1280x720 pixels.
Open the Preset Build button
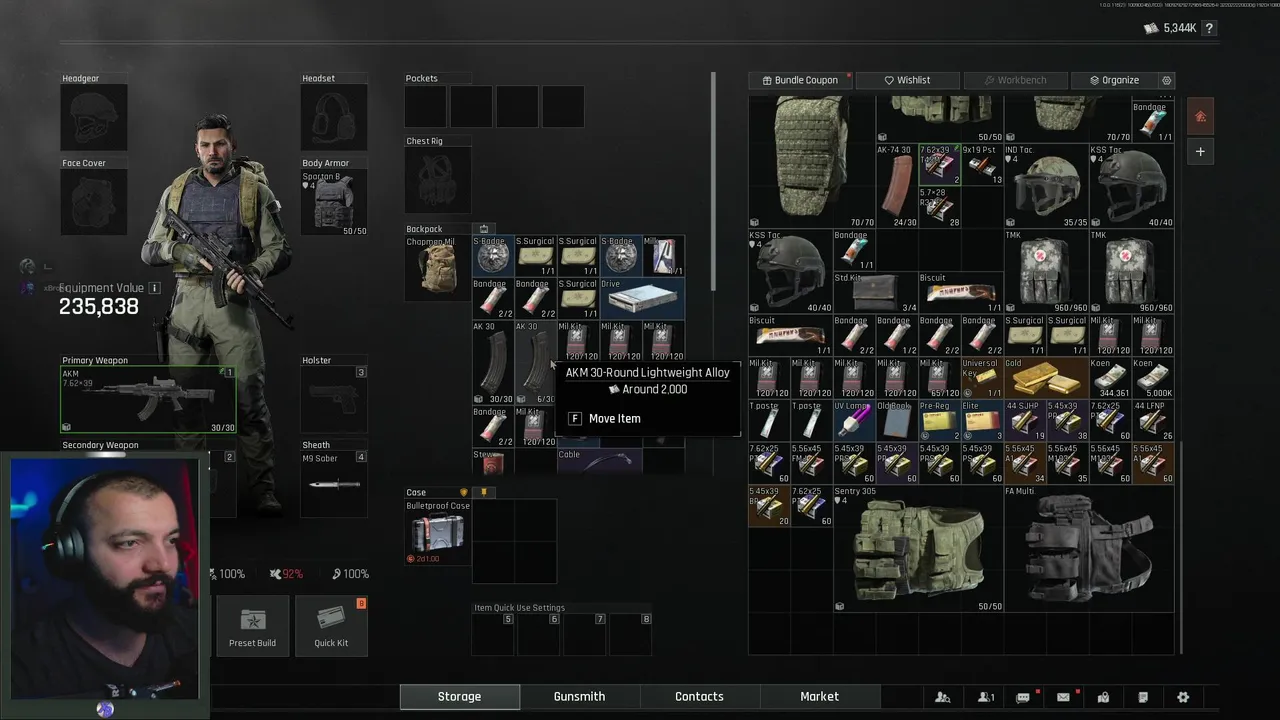coord(252,626)
